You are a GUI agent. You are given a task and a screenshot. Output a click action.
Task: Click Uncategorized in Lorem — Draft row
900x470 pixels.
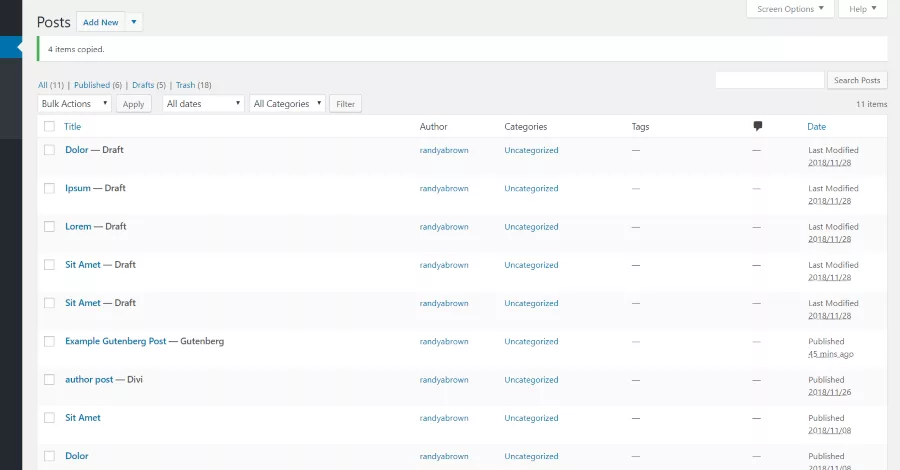point(531,227)
